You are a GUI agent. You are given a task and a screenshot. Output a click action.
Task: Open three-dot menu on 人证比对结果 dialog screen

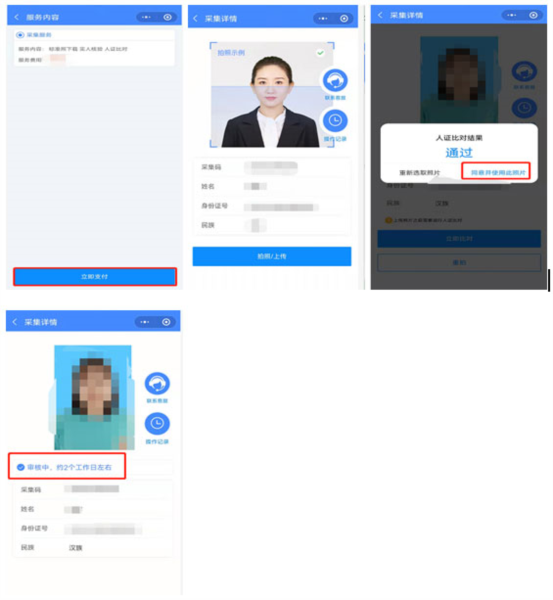tap(512, 15)
